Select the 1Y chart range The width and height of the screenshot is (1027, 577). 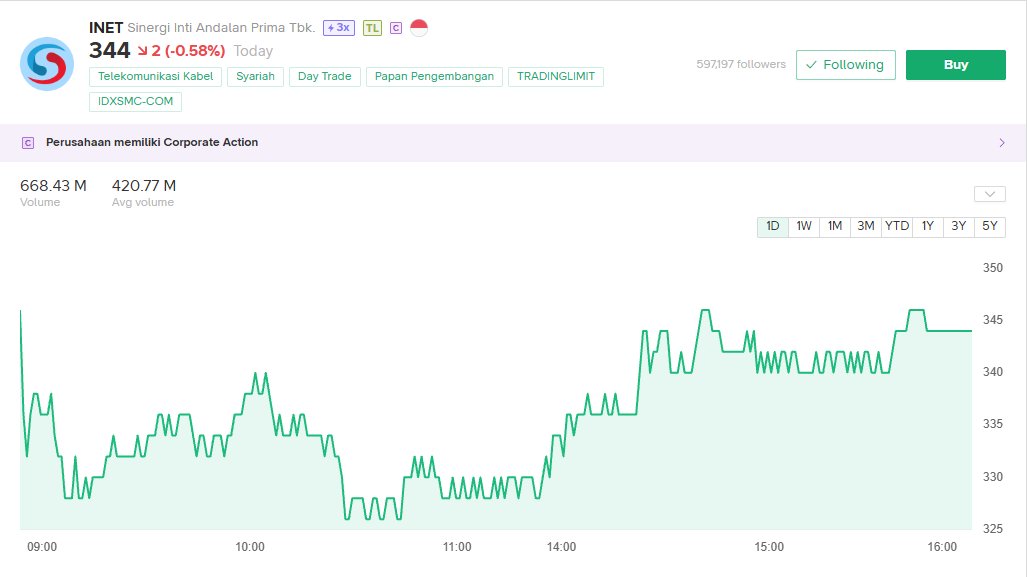tap(927, 227)
